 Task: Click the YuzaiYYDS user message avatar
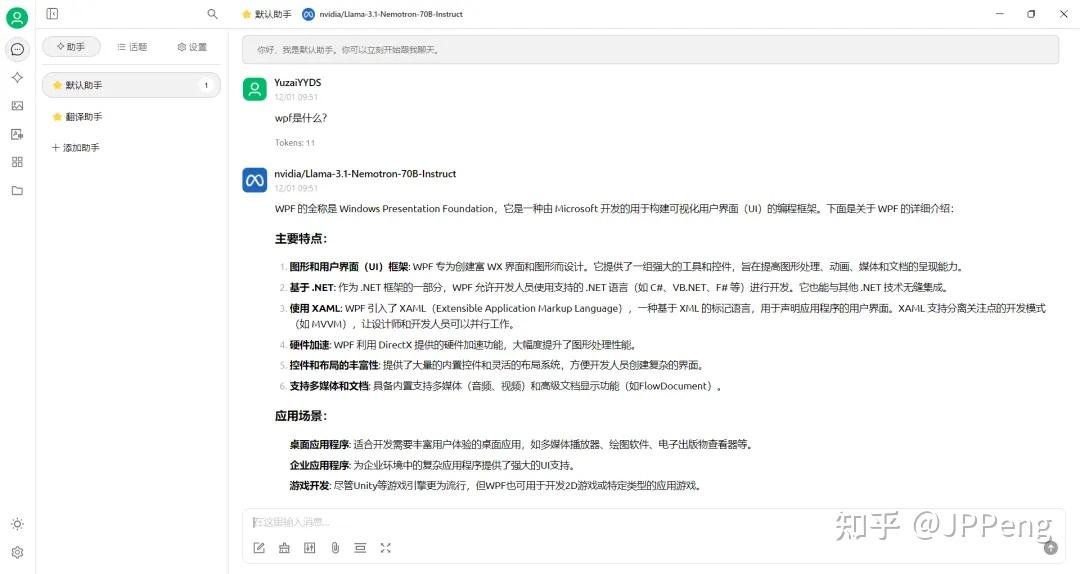click(x=255, y=89)
